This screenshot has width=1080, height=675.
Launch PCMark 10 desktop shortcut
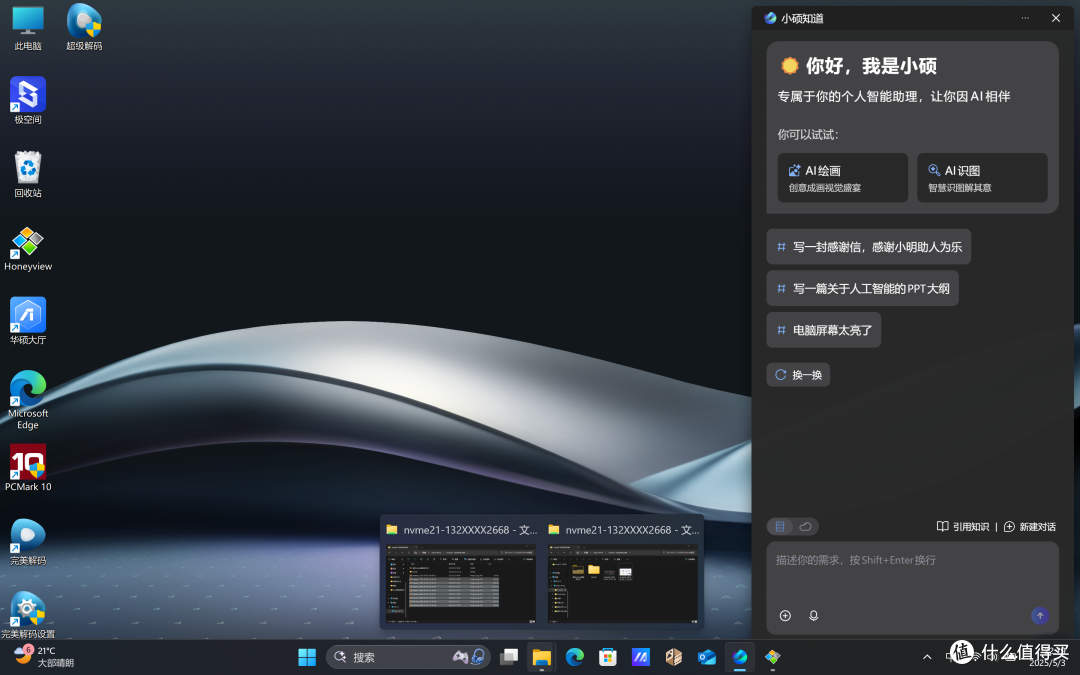(x=28, y=468)
